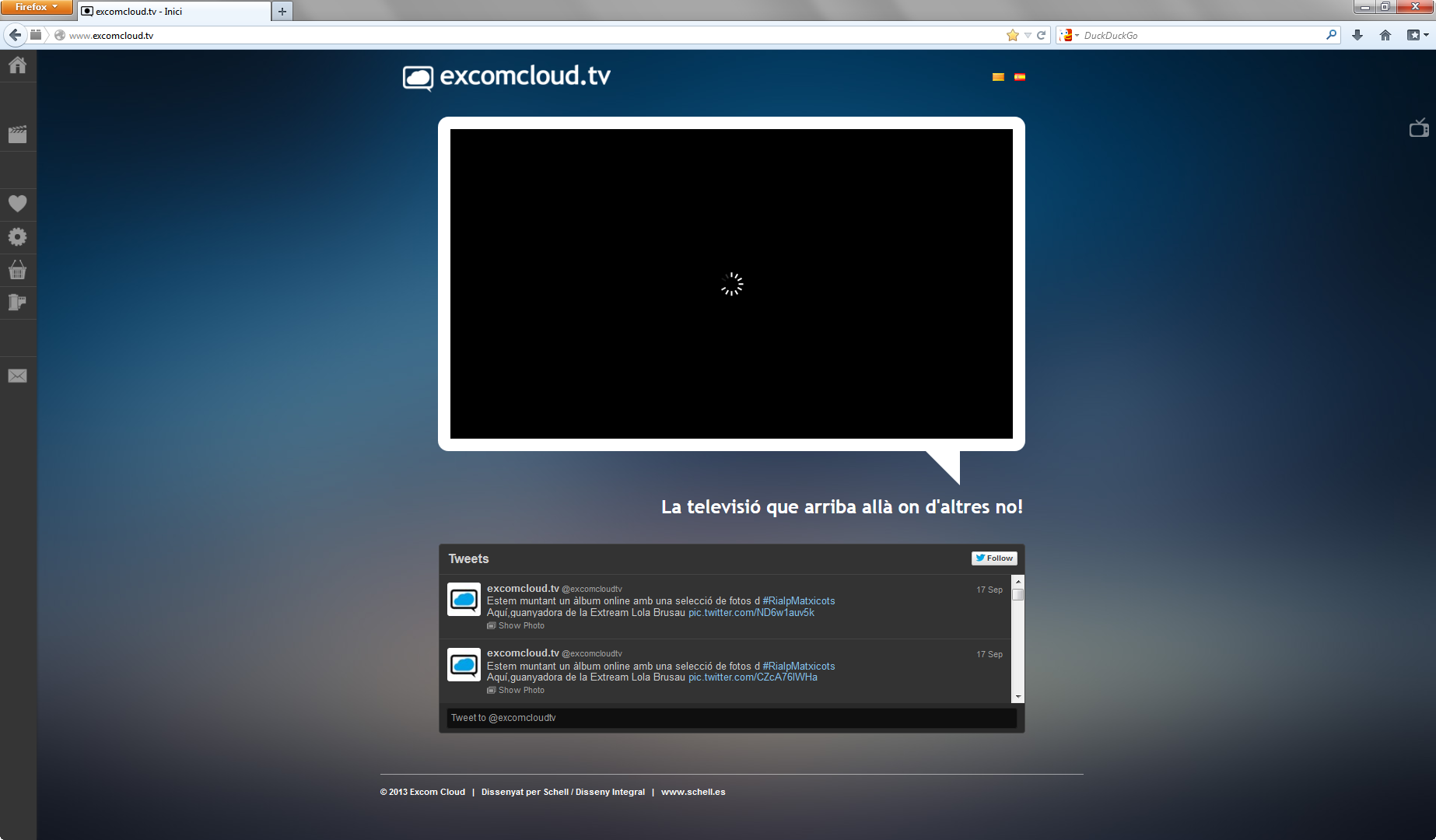Open the heart favorites icon in sidebar

pos(17,203)
